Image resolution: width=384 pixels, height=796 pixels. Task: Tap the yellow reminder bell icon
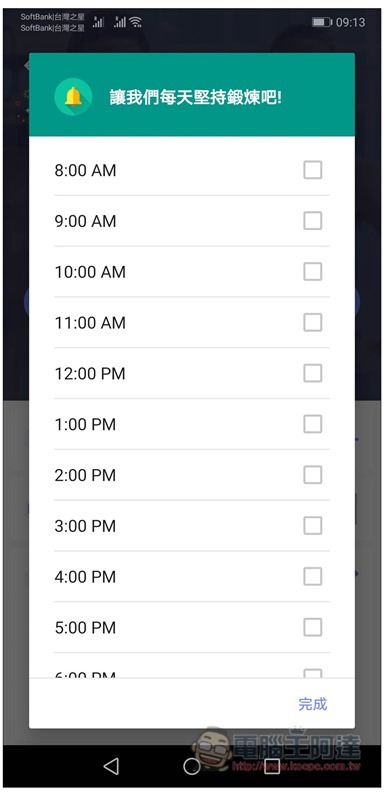pyautogui.click(x=73, y=96)
